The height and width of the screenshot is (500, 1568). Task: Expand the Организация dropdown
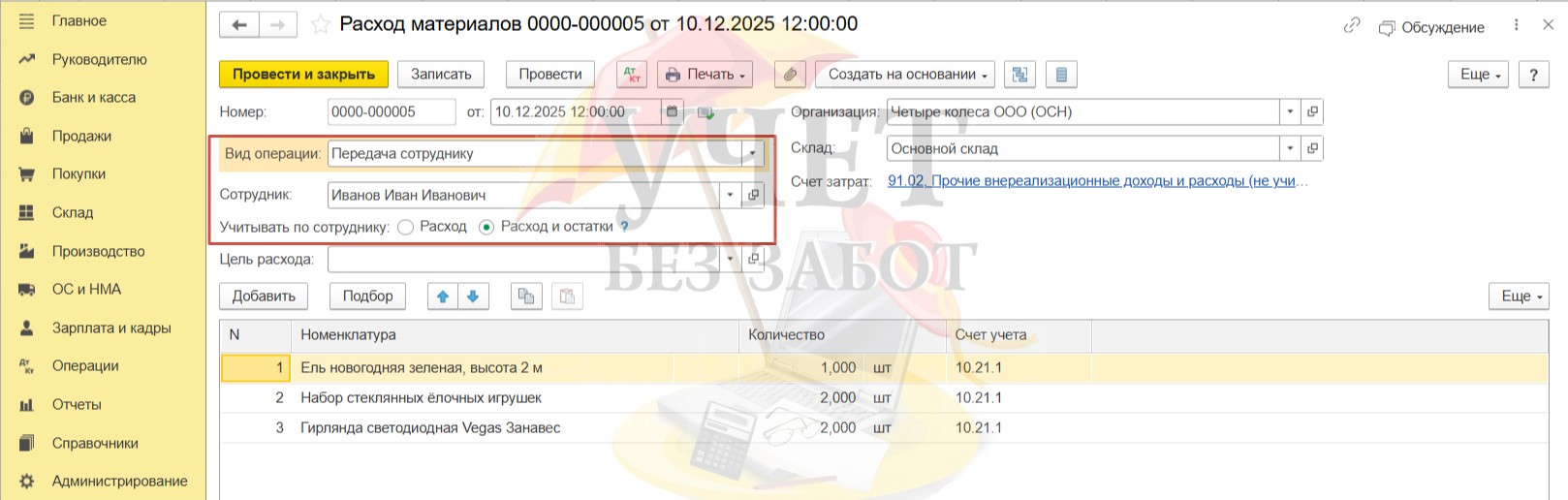tap(1290, 112)
